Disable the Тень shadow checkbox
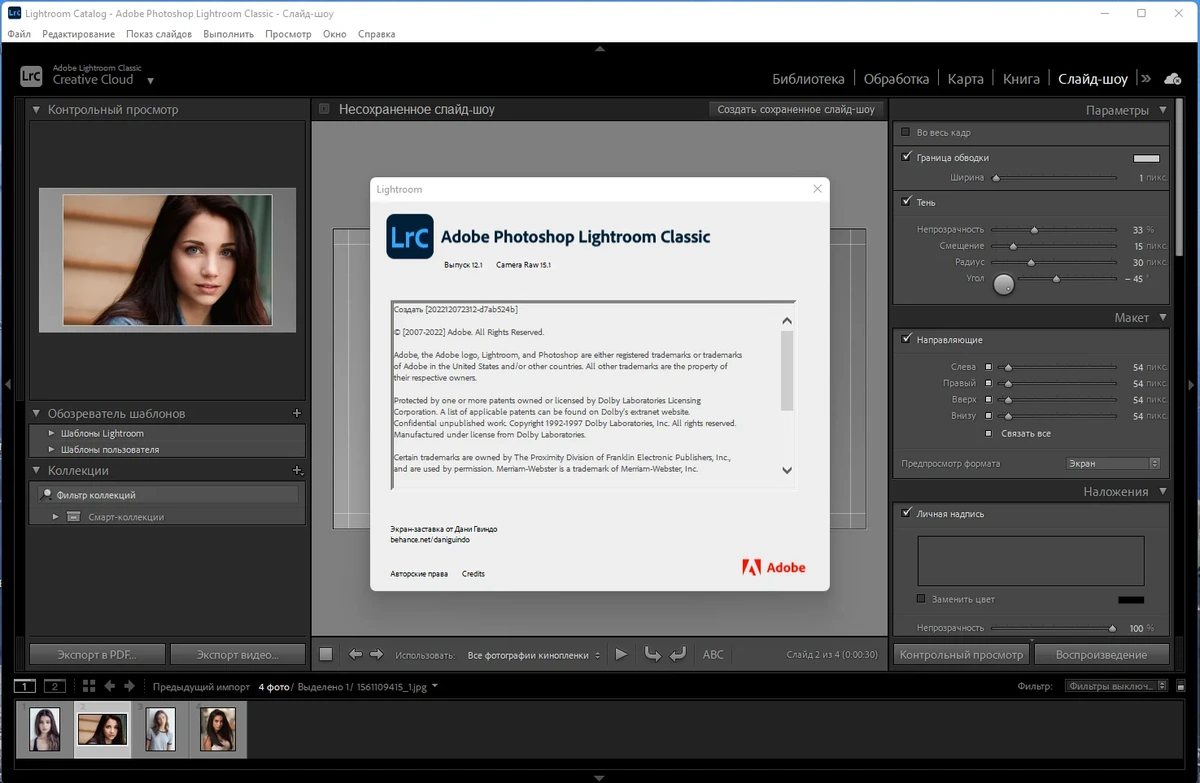1200x783 pixels. [906, 202]
